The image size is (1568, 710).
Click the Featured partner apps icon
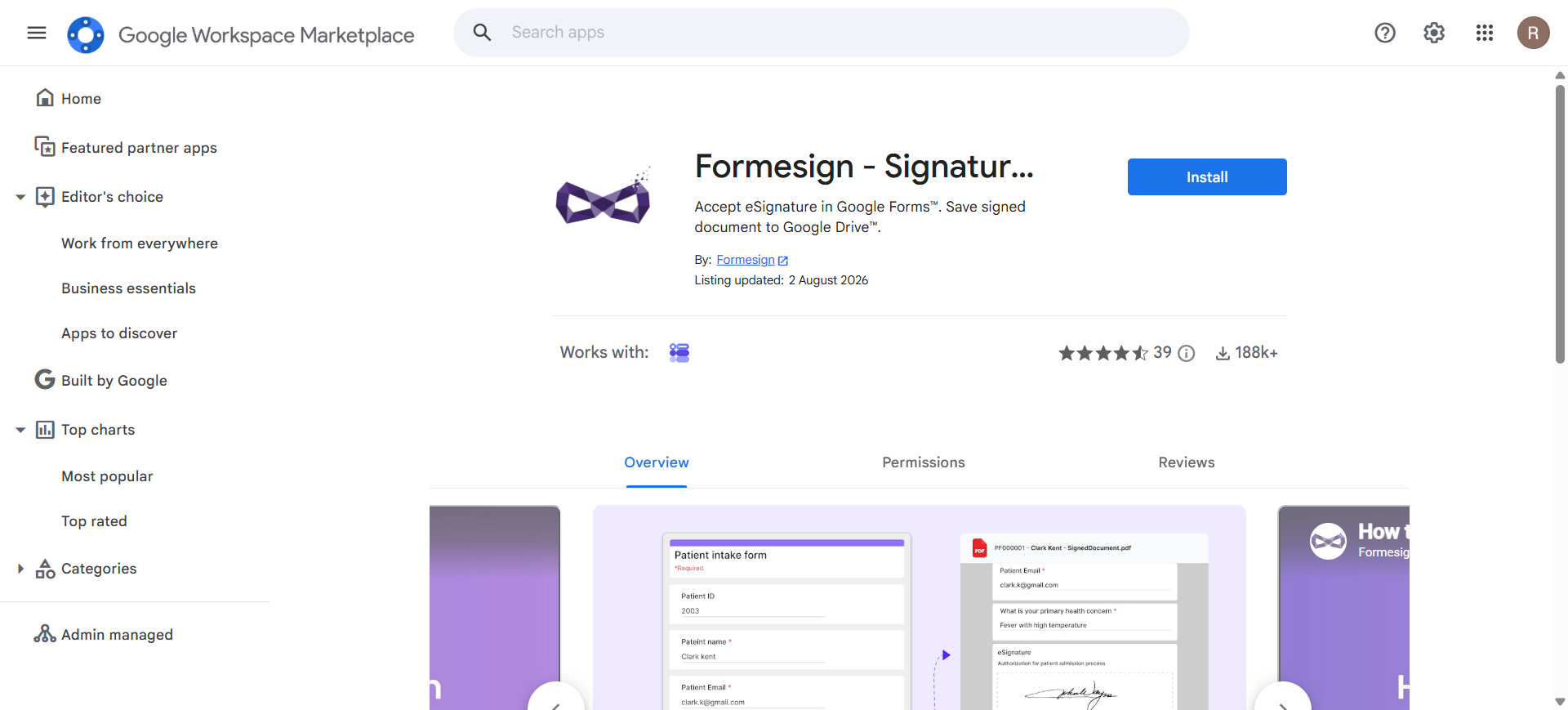coord(45,147)
